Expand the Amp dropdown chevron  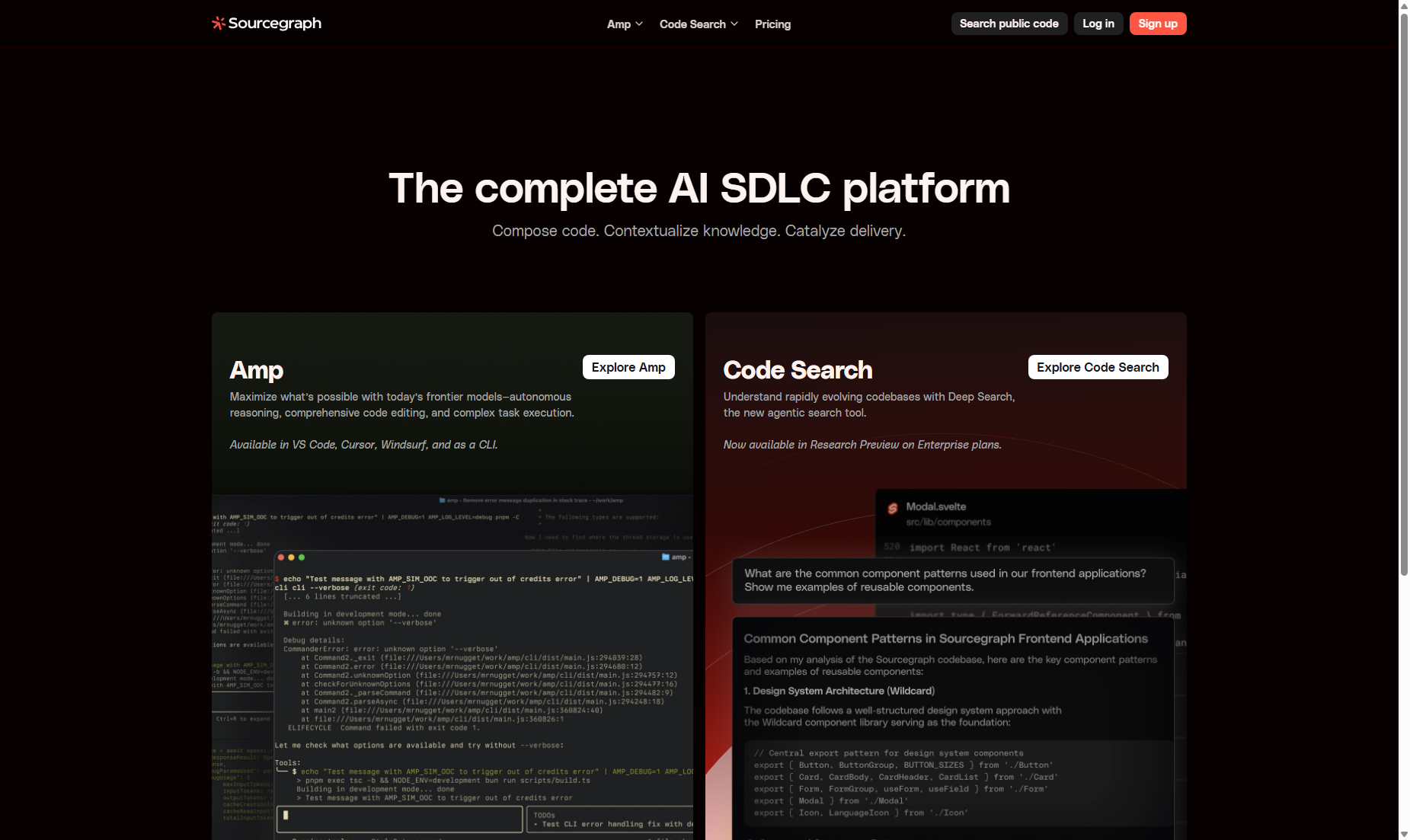click(639, 24)
